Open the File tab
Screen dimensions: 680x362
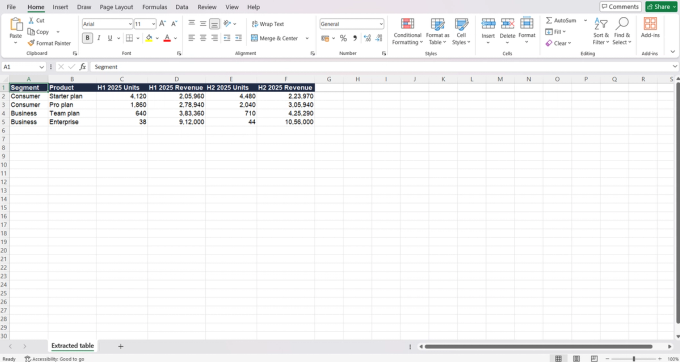(x=11, y=7)
